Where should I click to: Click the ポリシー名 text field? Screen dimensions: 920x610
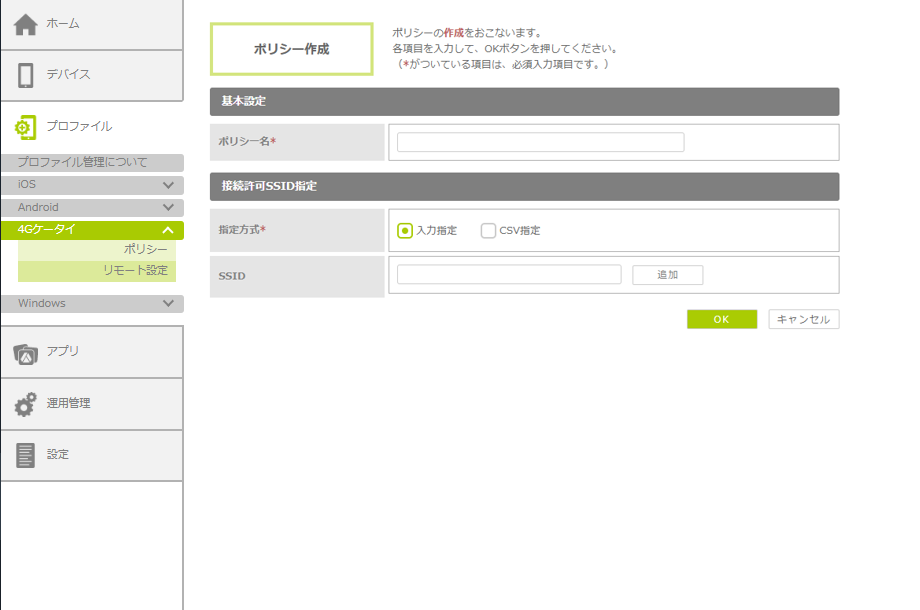point(540,142)
